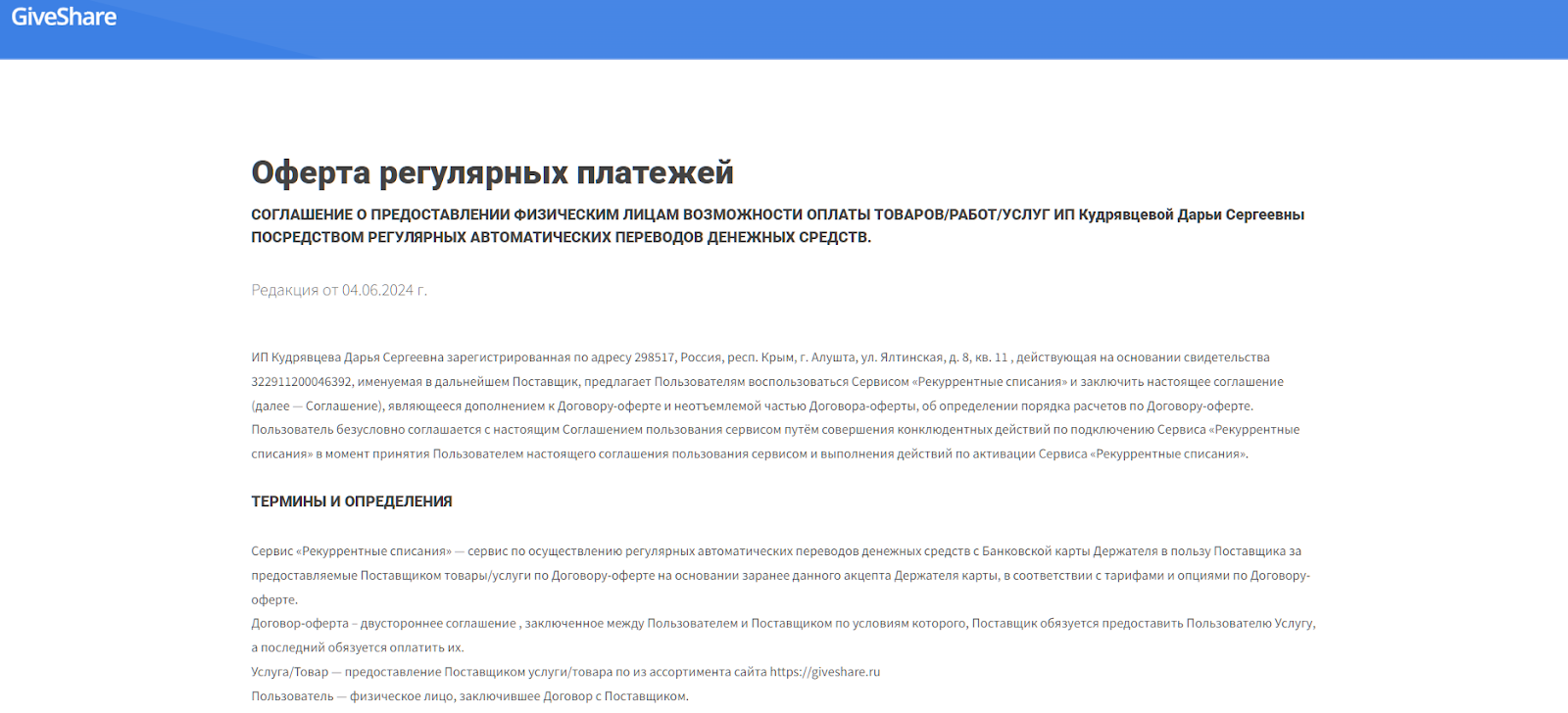Click the "Оферта регулярных платежей" page title
The width and height of the screenshot is (1568, 713).
point(492,172)
